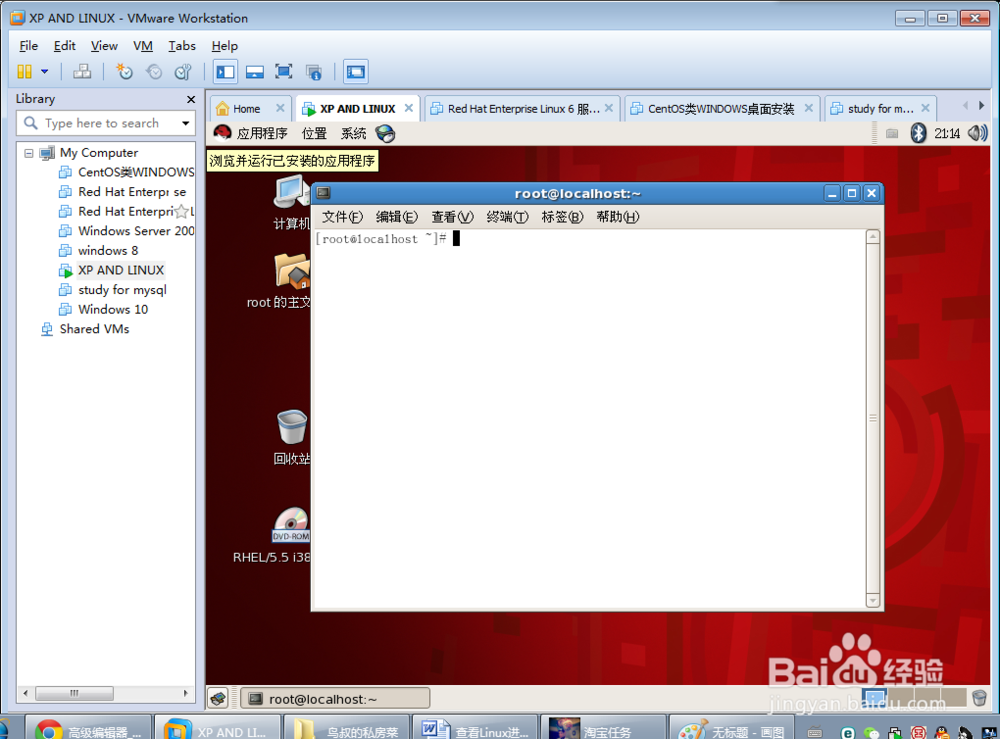Open terminal 标签(B) menu

[562, 217]
